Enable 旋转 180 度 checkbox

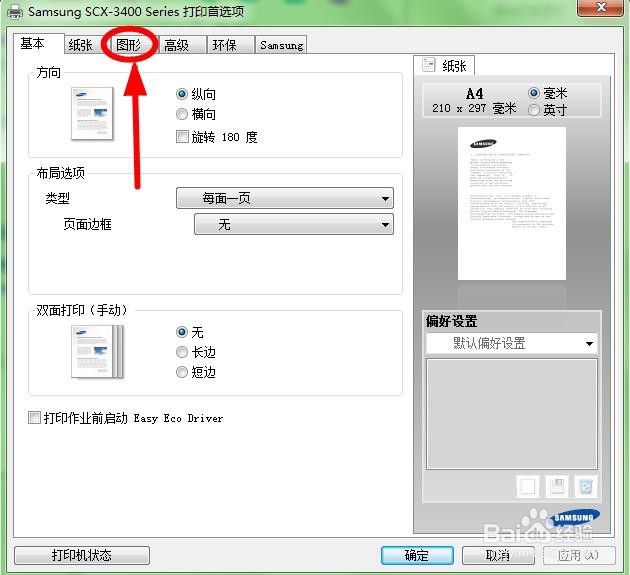click(182, 137)
